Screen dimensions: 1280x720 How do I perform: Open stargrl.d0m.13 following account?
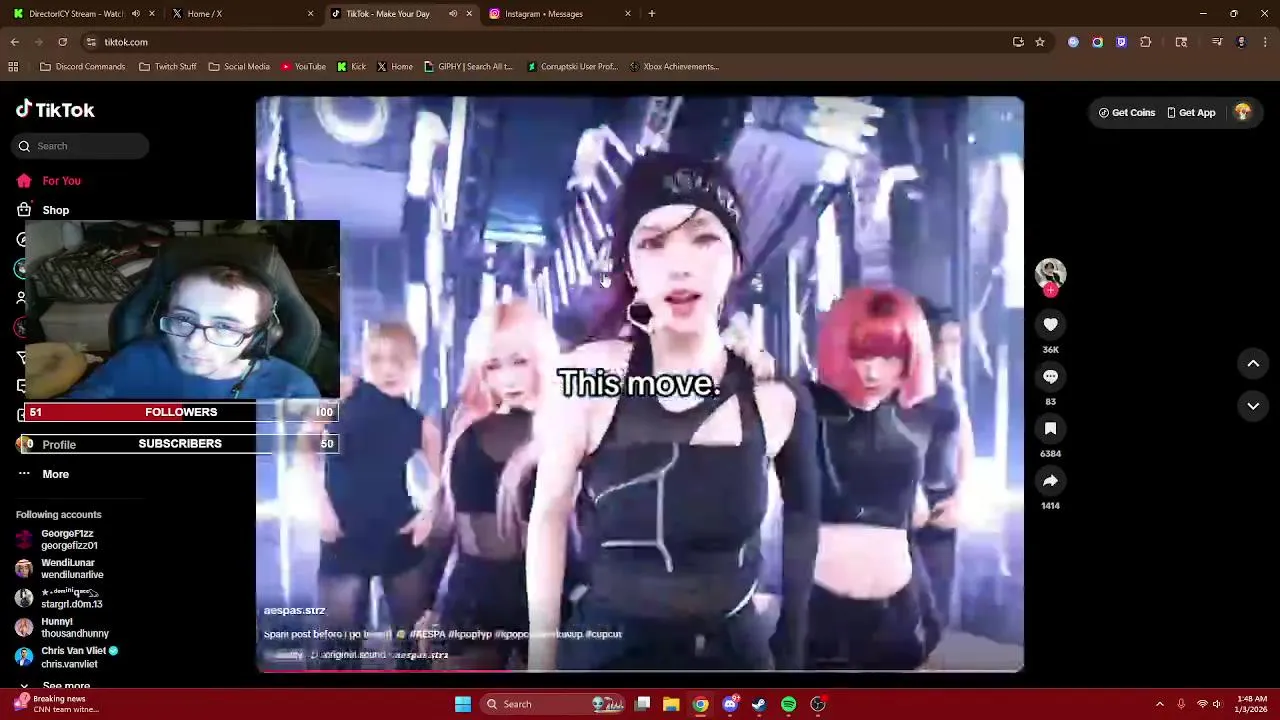[x=71, y=598]
